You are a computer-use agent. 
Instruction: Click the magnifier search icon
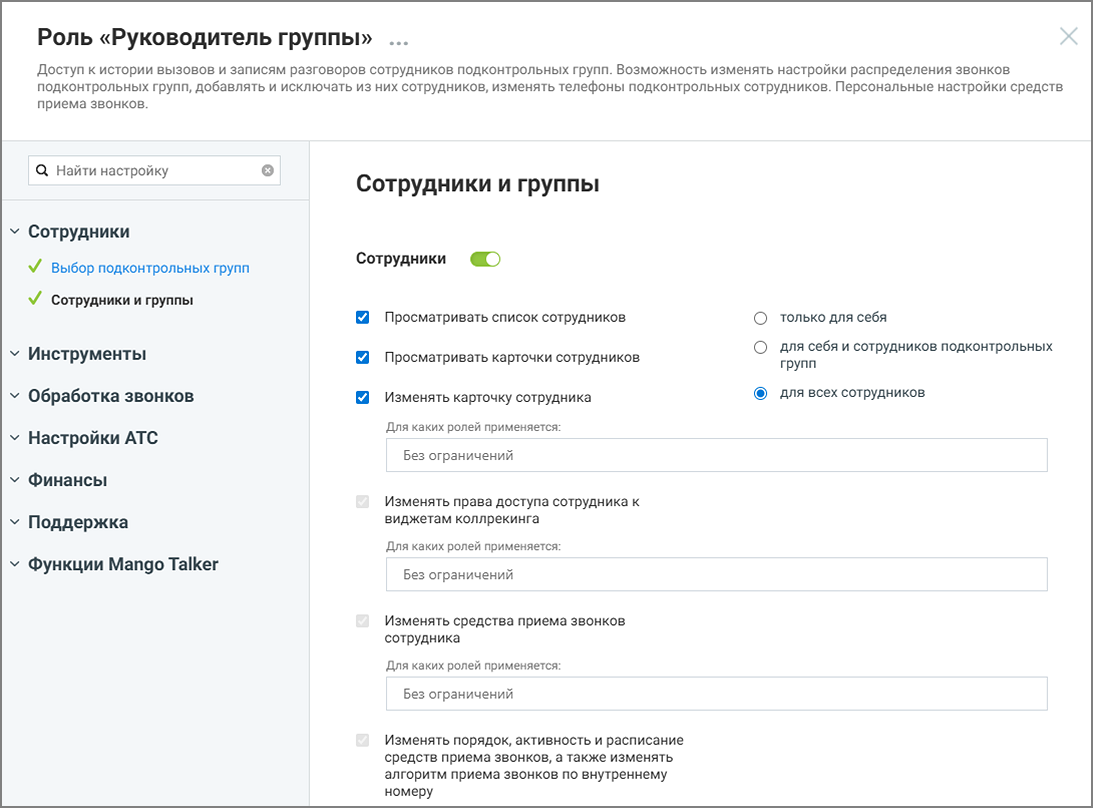(42, 170)
